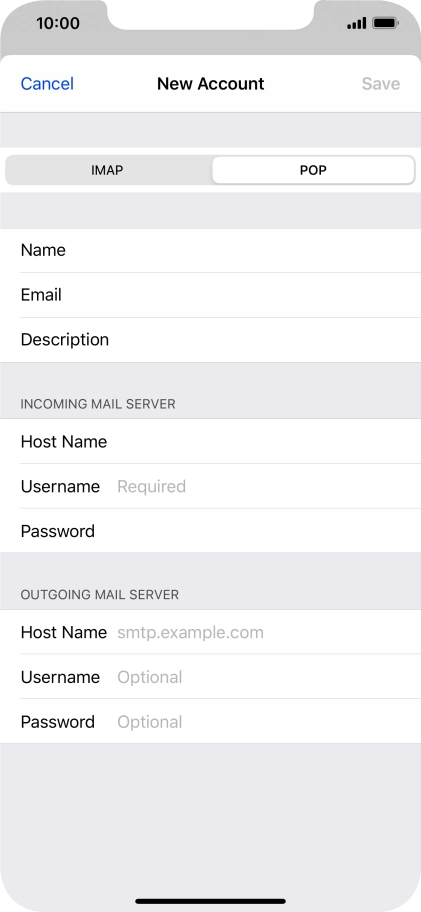421x912 pixels.
Task: Tap the outgoing mail server Username field
Action: [x=210, y=677]
